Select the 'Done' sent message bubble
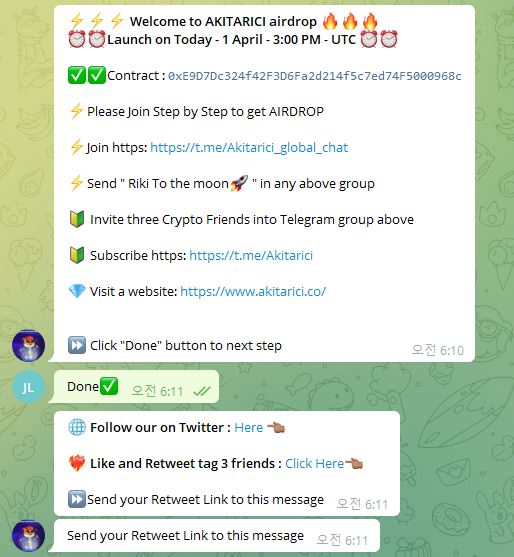The width and height of the screenshot is (514, 557). click(x=134, y=386)
